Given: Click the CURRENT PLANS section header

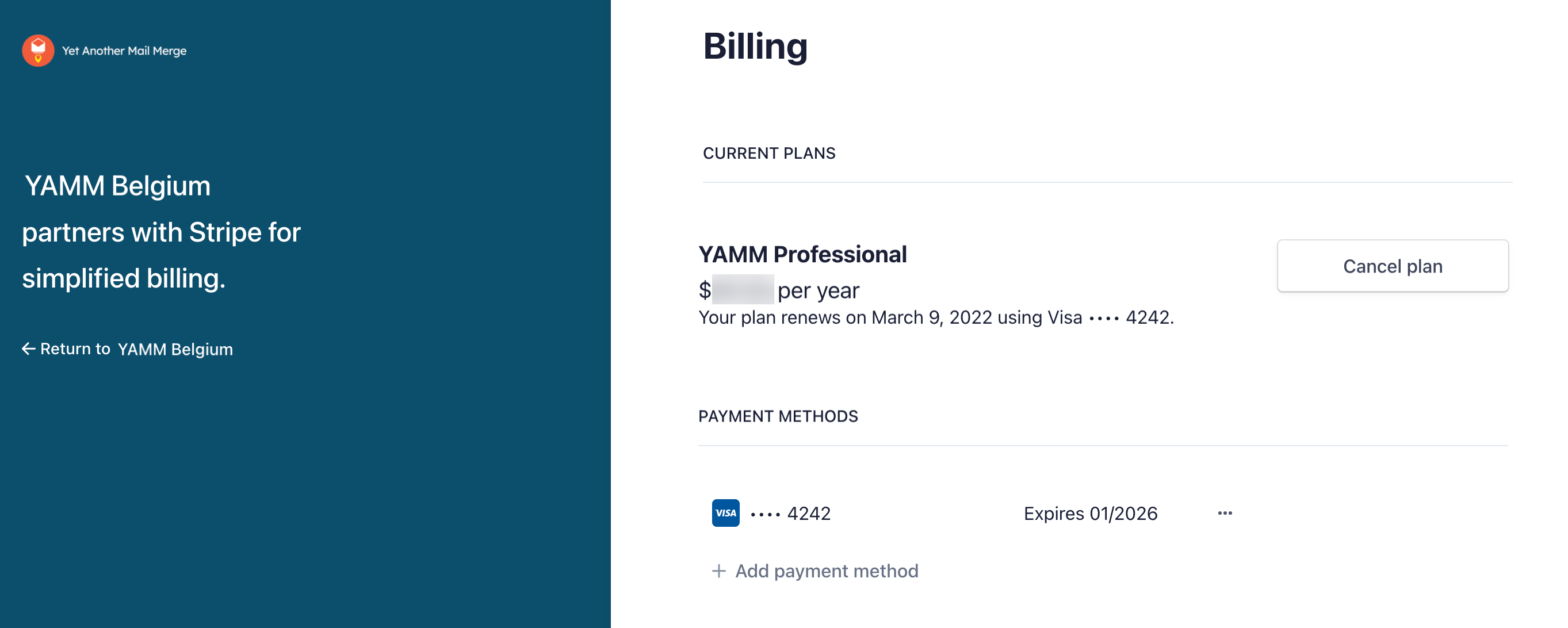Looking at the screenshot, I should pos(769,154).
